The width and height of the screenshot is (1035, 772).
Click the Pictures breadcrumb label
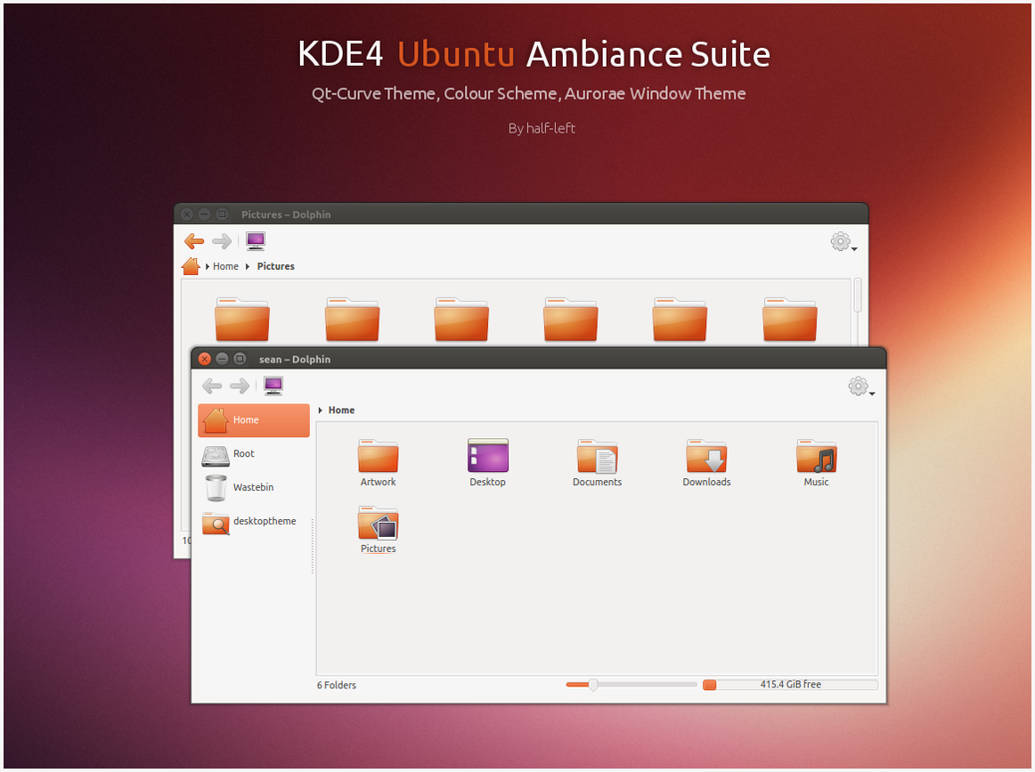tap(275, 266)
